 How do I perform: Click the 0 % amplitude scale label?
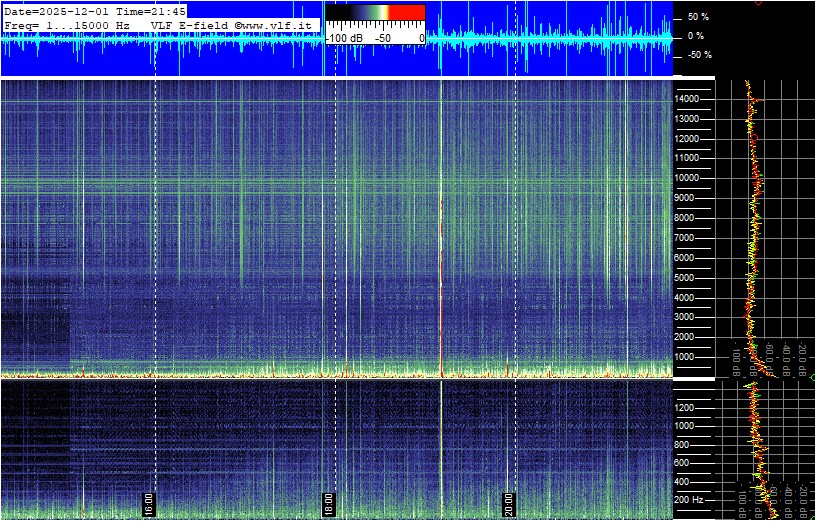[695, 36]
